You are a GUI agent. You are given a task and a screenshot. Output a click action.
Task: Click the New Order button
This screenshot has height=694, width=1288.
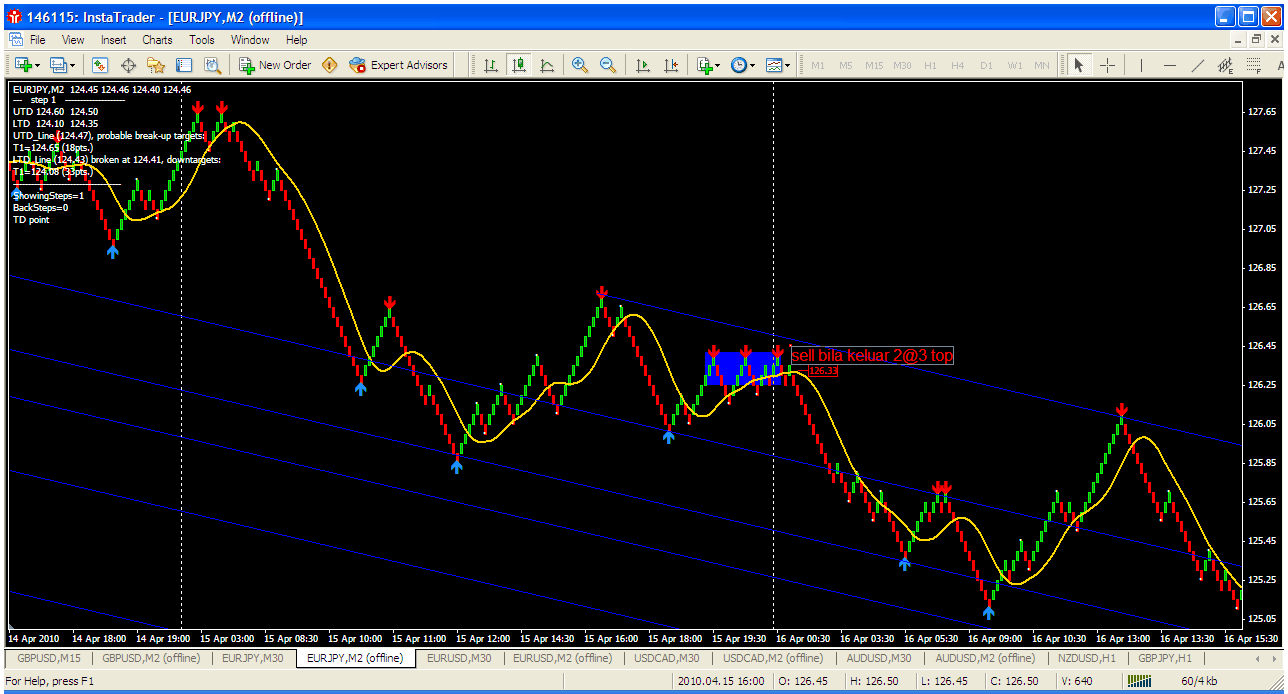(275, 65)
